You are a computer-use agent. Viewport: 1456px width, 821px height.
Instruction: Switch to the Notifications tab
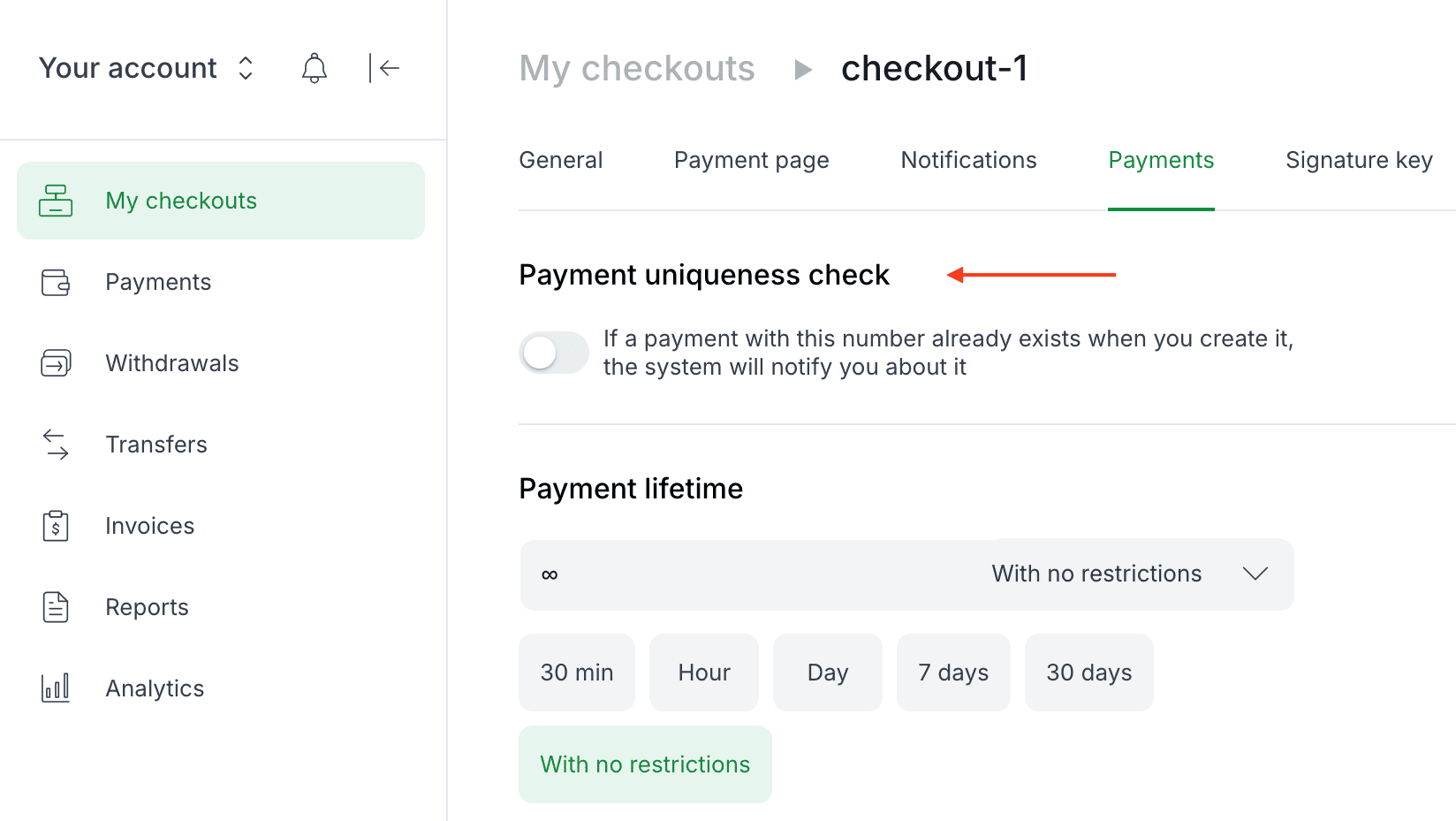(968, 160)
